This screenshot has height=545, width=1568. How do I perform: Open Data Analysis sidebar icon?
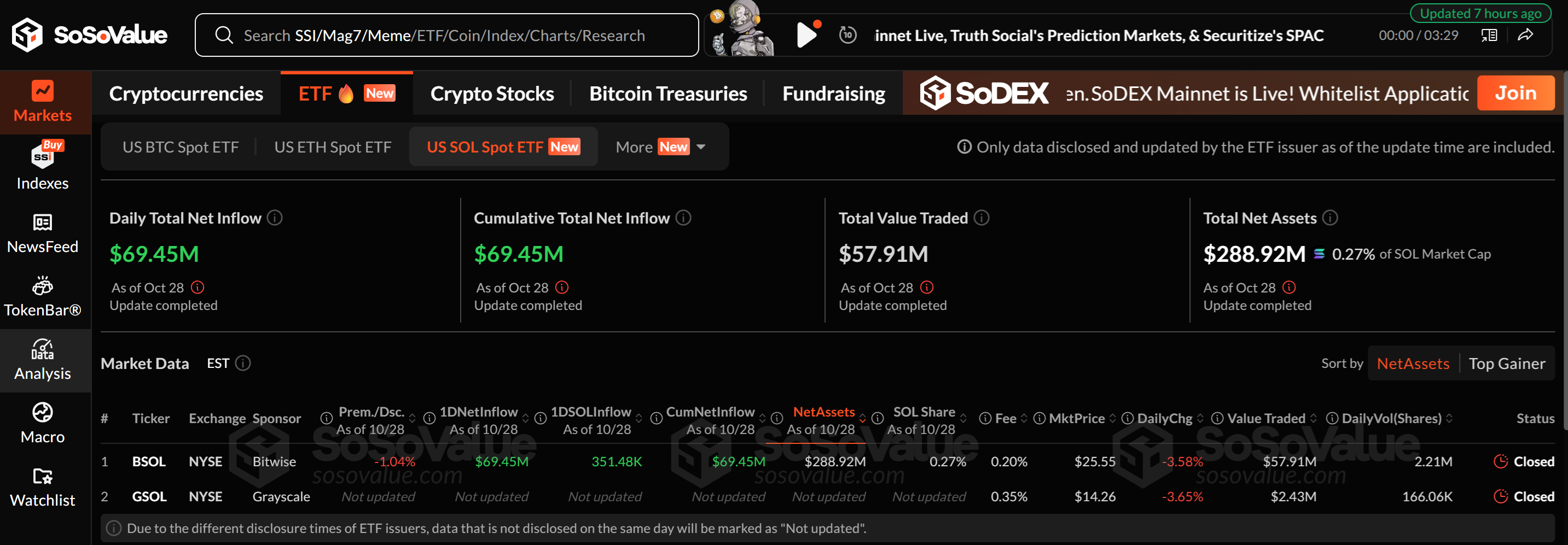pyautogui.click(x=43, y=360)
